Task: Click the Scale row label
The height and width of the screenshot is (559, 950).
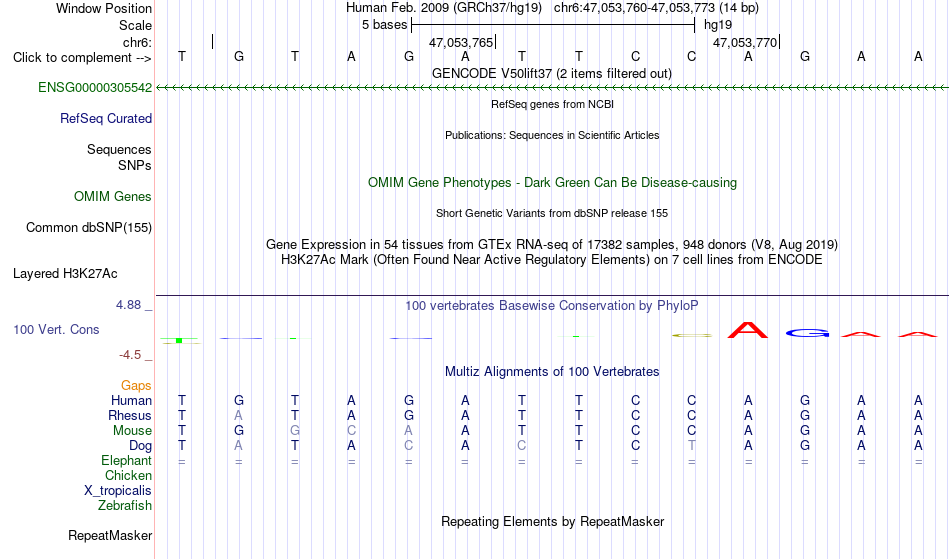Action: 135,25
